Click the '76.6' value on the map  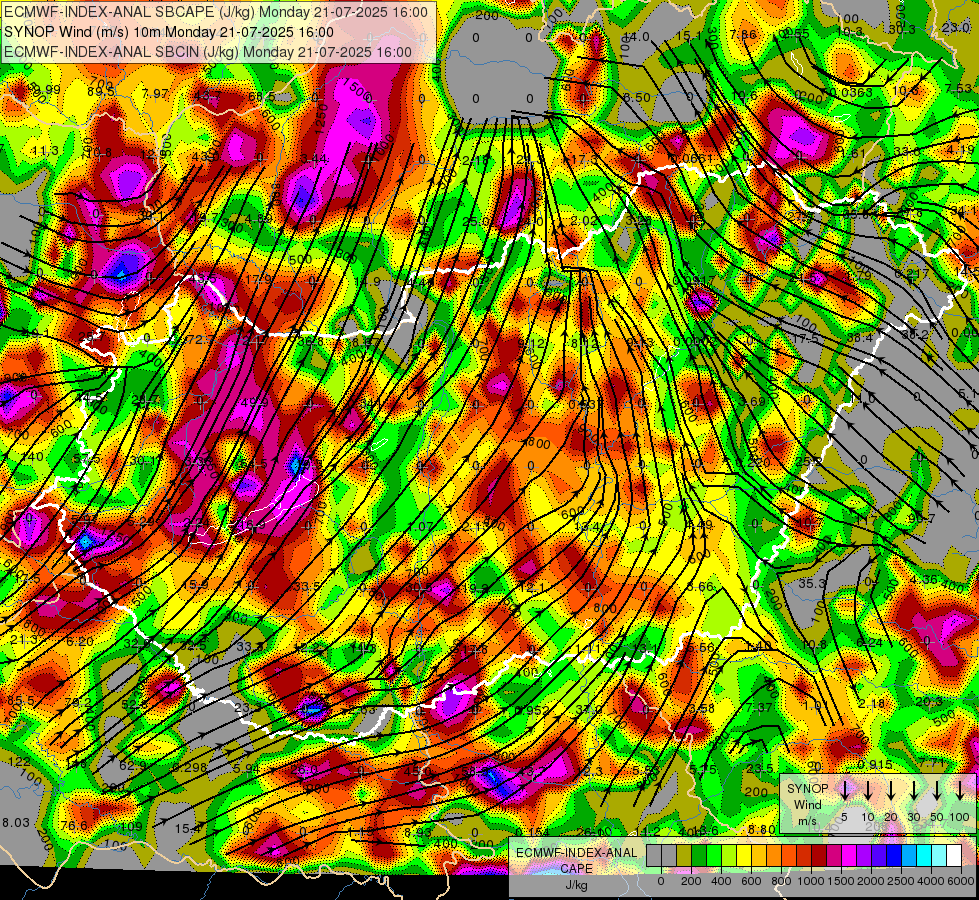(74, 826)
